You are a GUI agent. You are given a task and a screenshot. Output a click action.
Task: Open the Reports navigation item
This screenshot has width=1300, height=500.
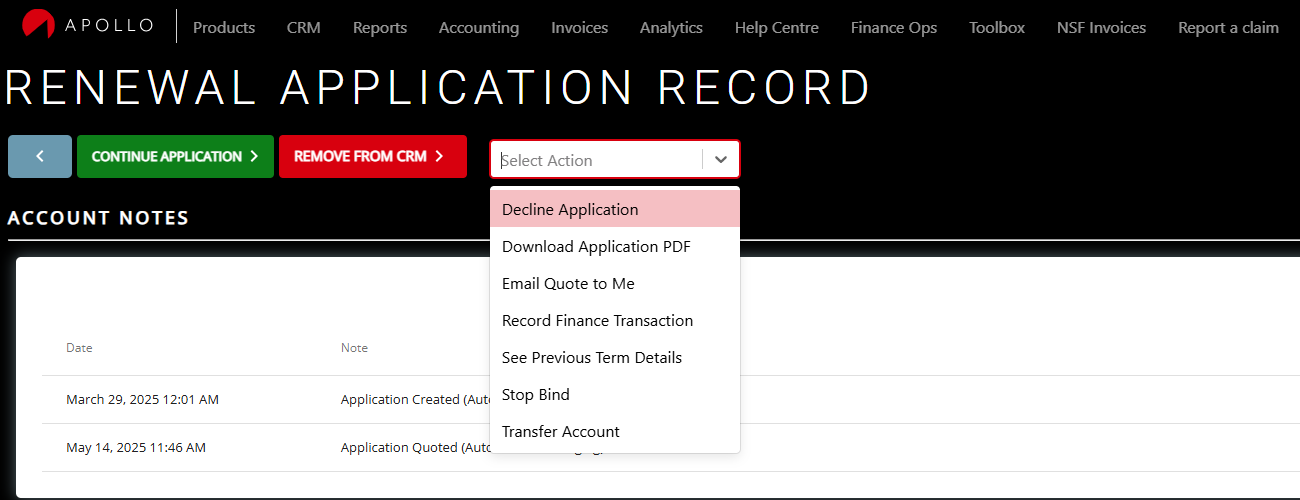tap(380, 28)
